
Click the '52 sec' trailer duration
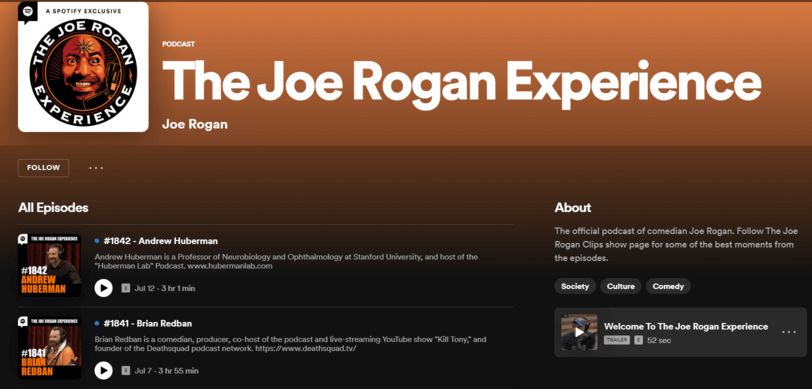click(x=659, y=340)
